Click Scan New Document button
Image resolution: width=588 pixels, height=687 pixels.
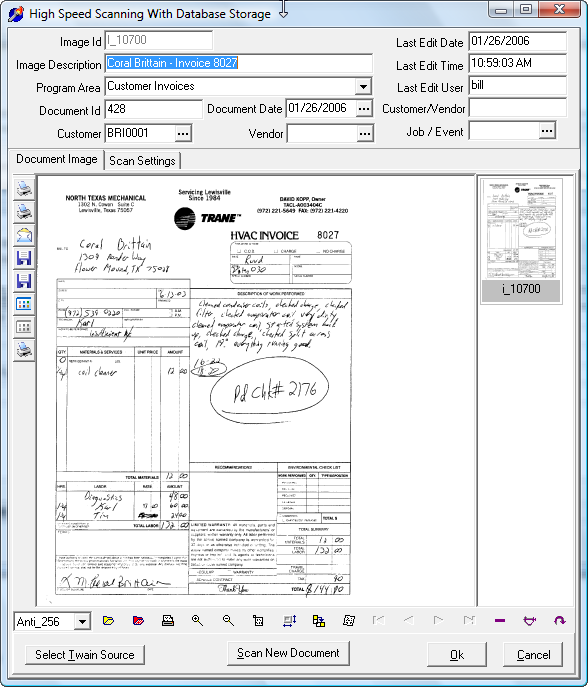[x=288, y=653]
